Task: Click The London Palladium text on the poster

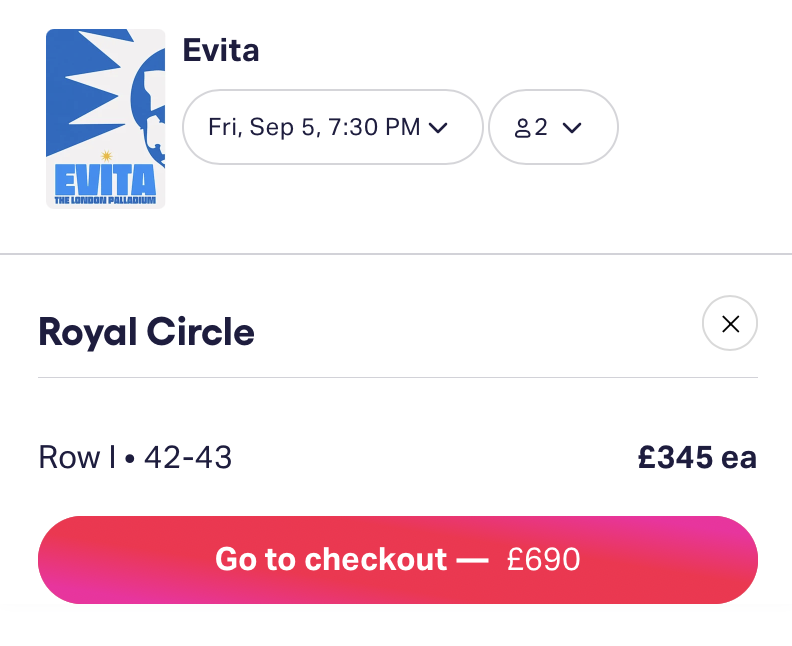Action: [x=105, y=199]
